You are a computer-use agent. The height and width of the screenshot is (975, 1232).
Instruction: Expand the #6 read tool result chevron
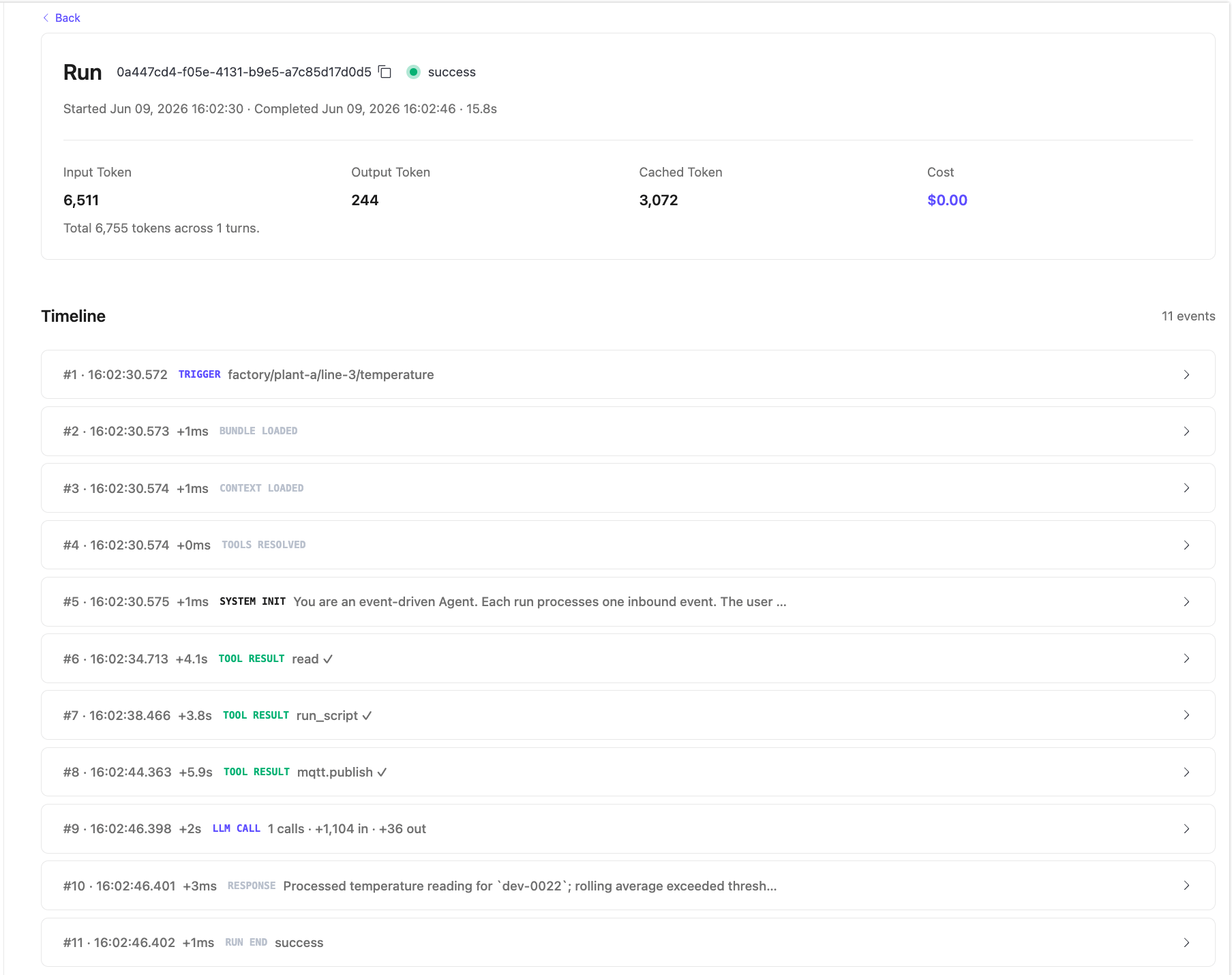point(1186,658)
